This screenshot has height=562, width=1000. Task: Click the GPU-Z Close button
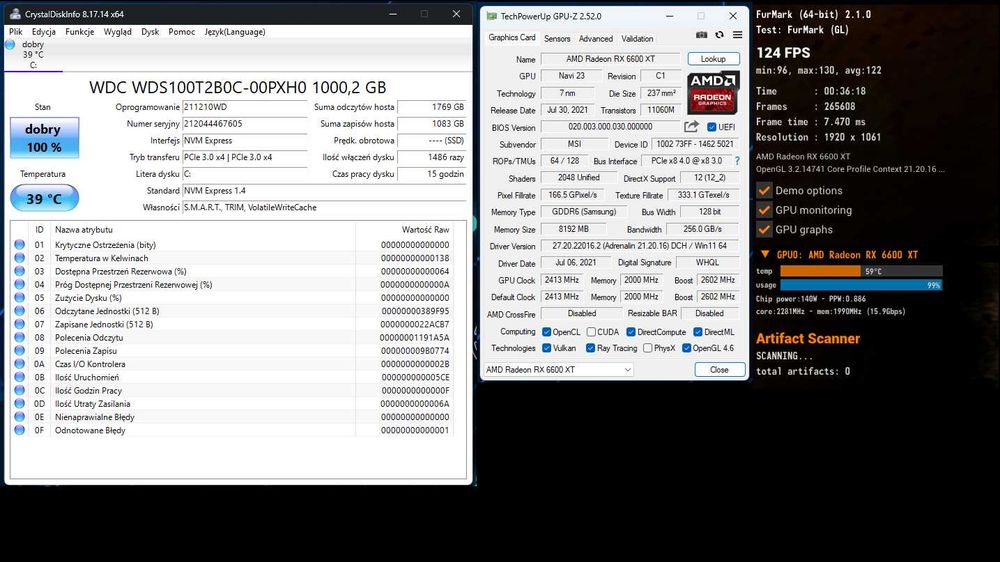tap(719, 369)
